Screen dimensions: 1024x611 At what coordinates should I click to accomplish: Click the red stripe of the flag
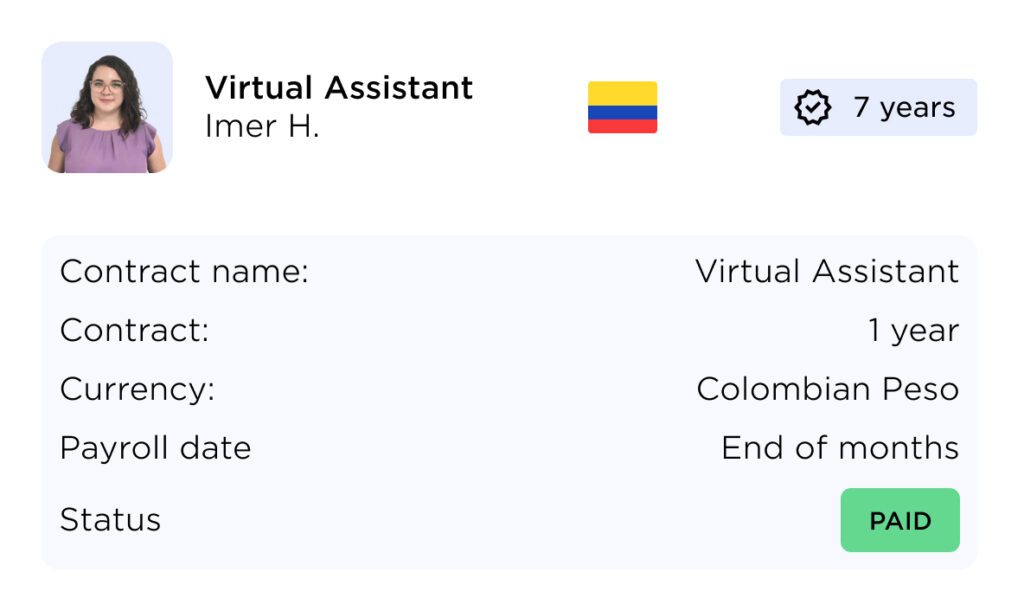pos(622,127)
